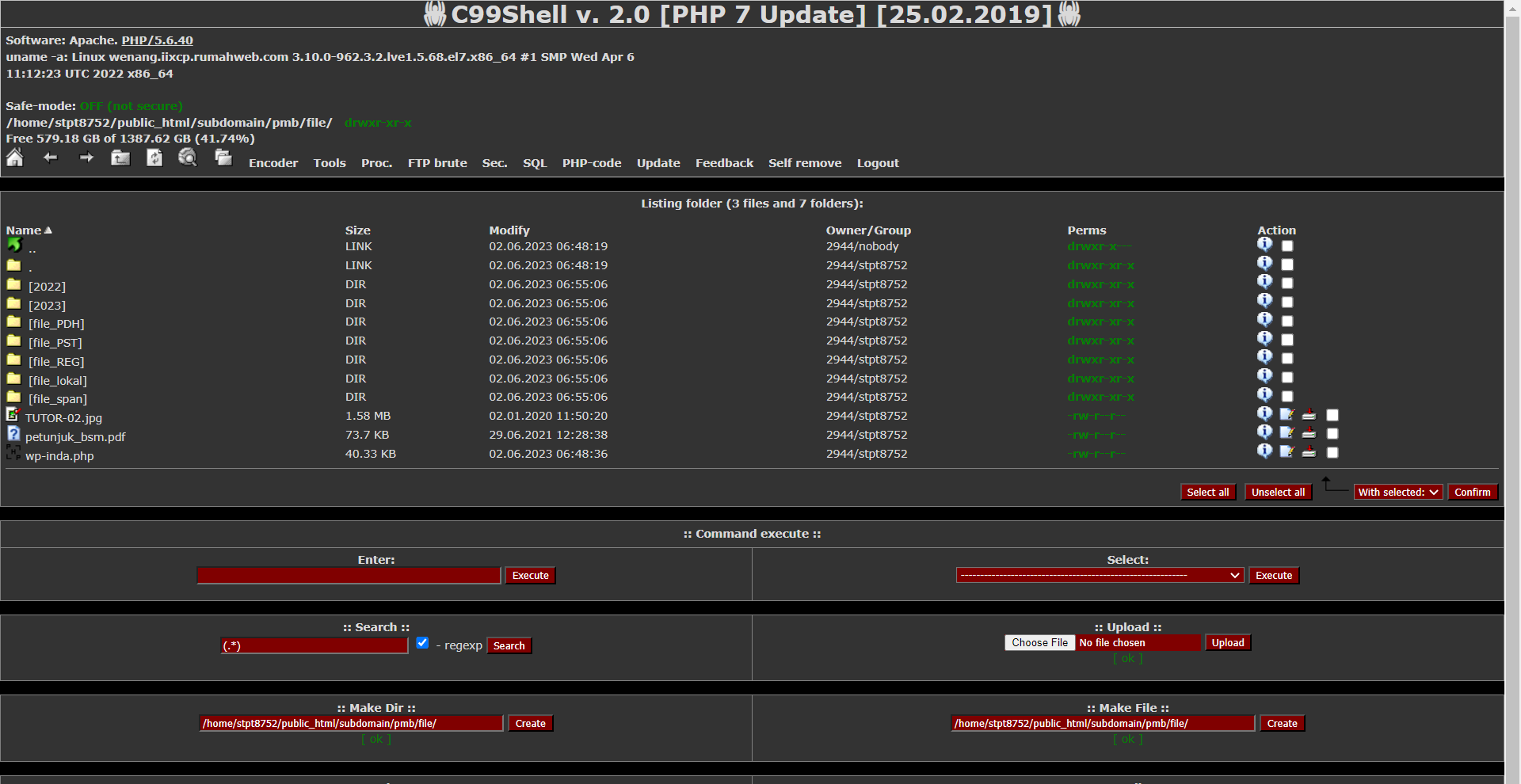Open info for the [file_REG] folder

click(x=1264, y=356)
